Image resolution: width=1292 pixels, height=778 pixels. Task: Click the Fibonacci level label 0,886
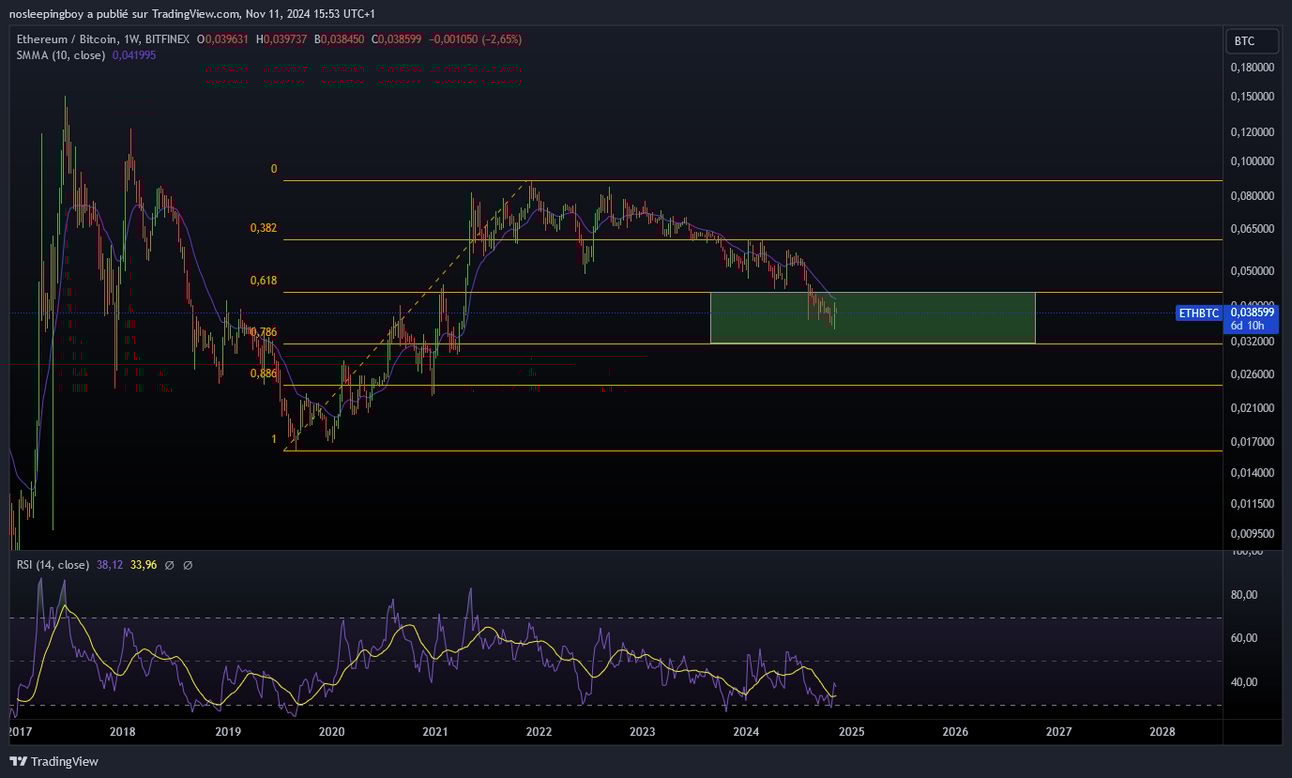click(x=263, y=373)
